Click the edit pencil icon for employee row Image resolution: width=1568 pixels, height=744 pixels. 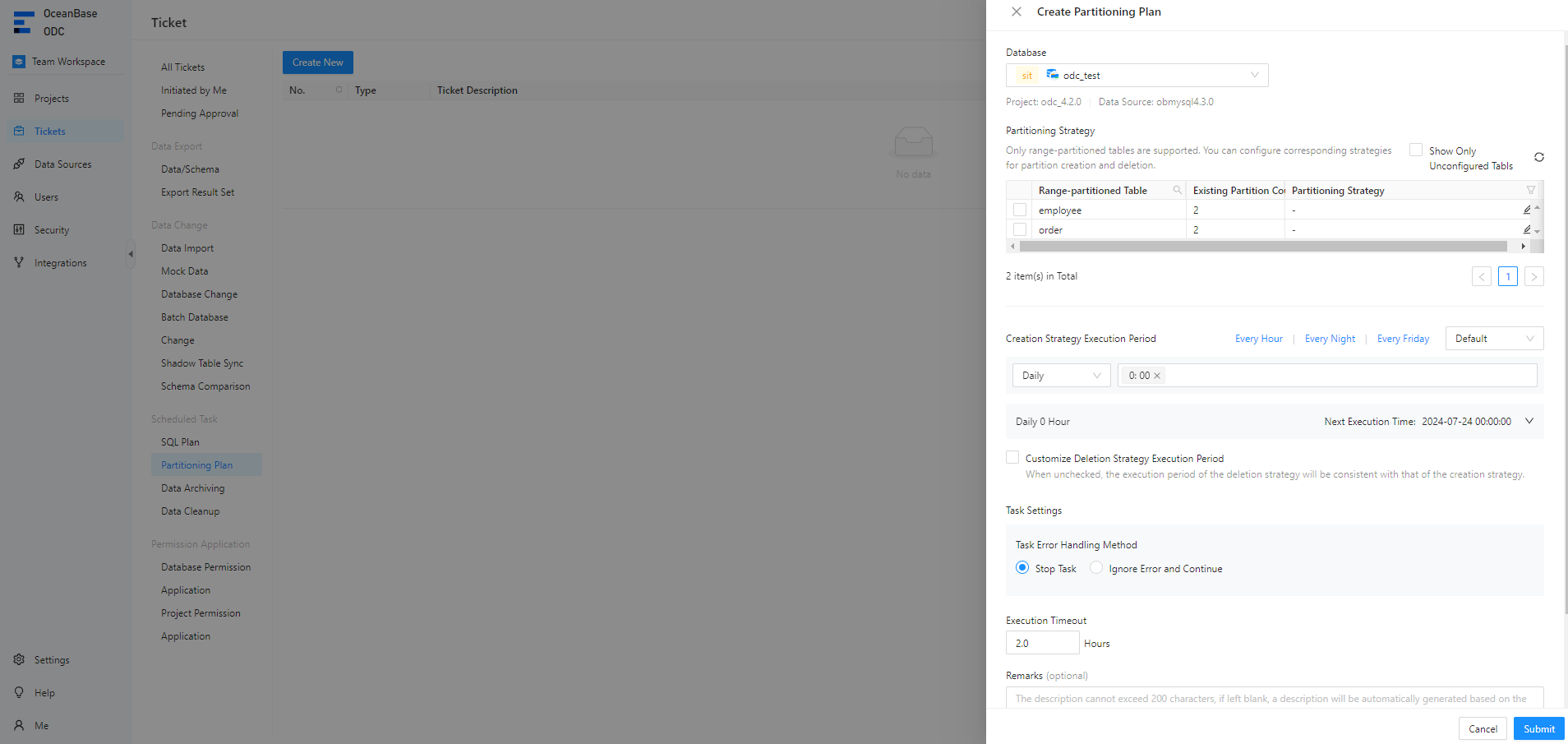point(1526,210)
